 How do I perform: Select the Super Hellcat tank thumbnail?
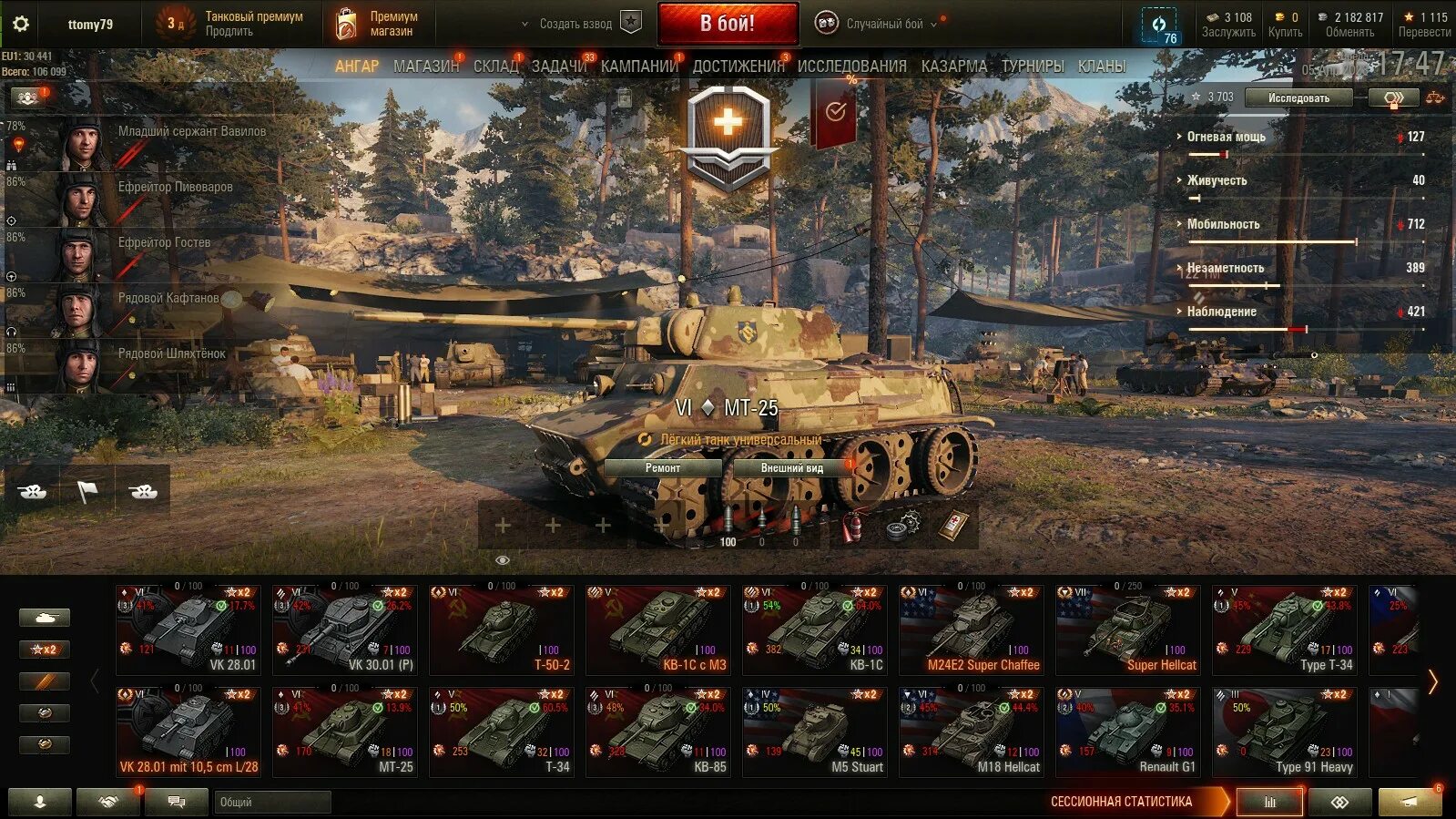click(x=1127, y=630)
